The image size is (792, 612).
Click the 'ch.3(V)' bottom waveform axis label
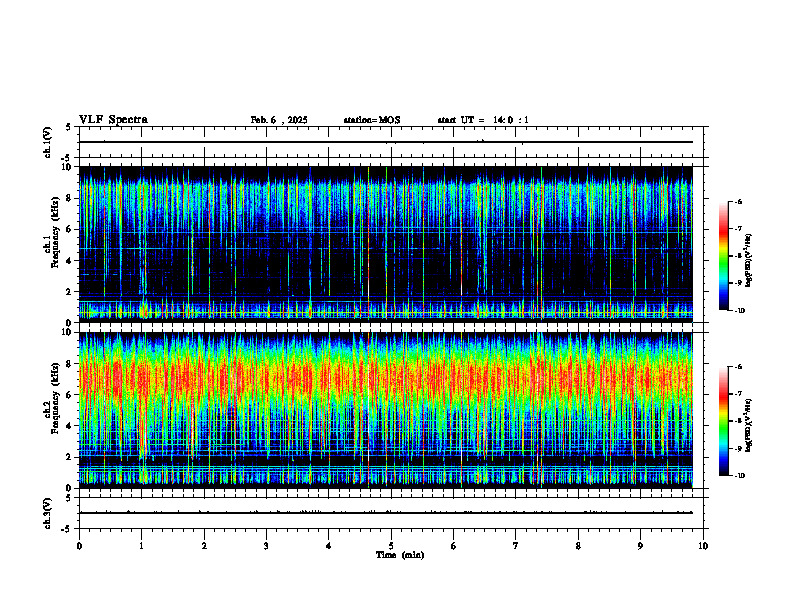coord(48,513)
